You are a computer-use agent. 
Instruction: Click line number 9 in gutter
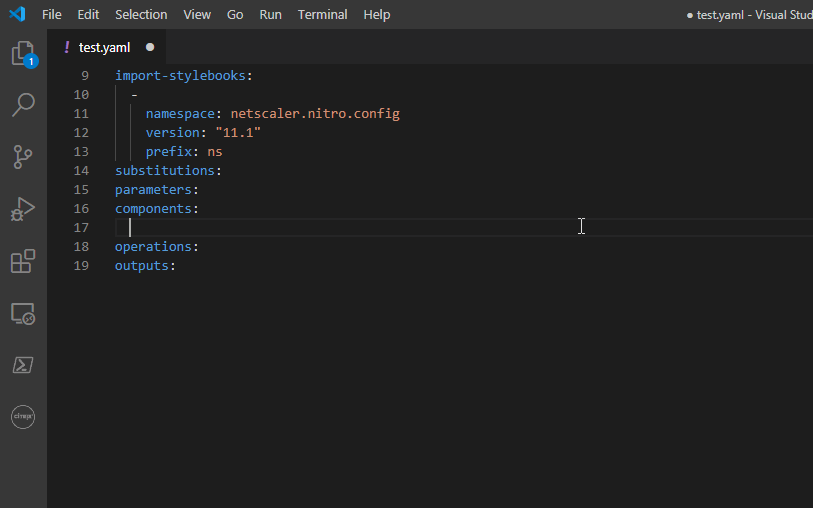point(85,76)
